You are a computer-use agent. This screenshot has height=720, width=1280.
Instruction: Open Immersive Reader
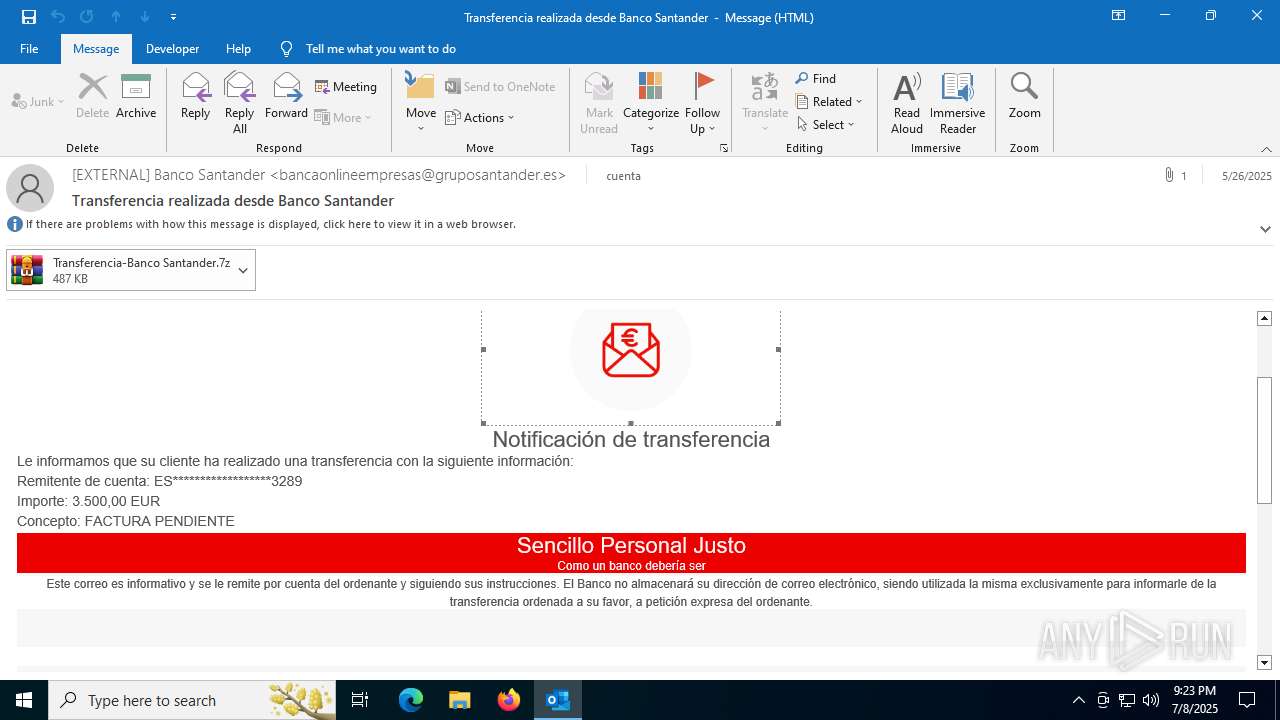(957, 103)
